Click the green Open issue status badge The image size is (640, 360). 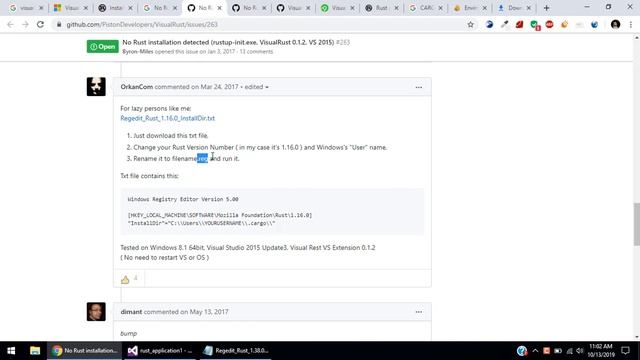point(102,47)
